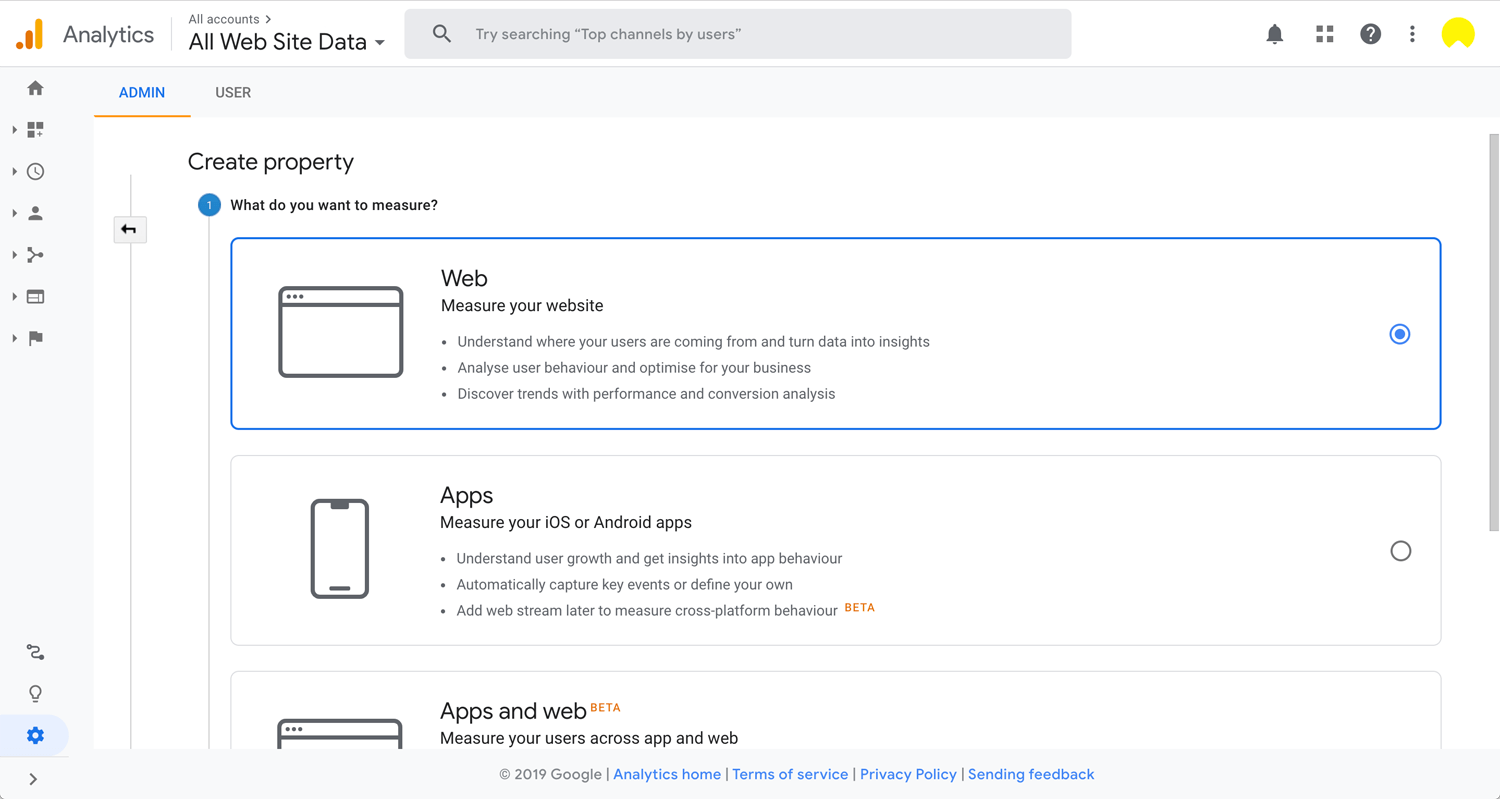
Task: Expand the Audience sidebar arrow
Action: 14,213
